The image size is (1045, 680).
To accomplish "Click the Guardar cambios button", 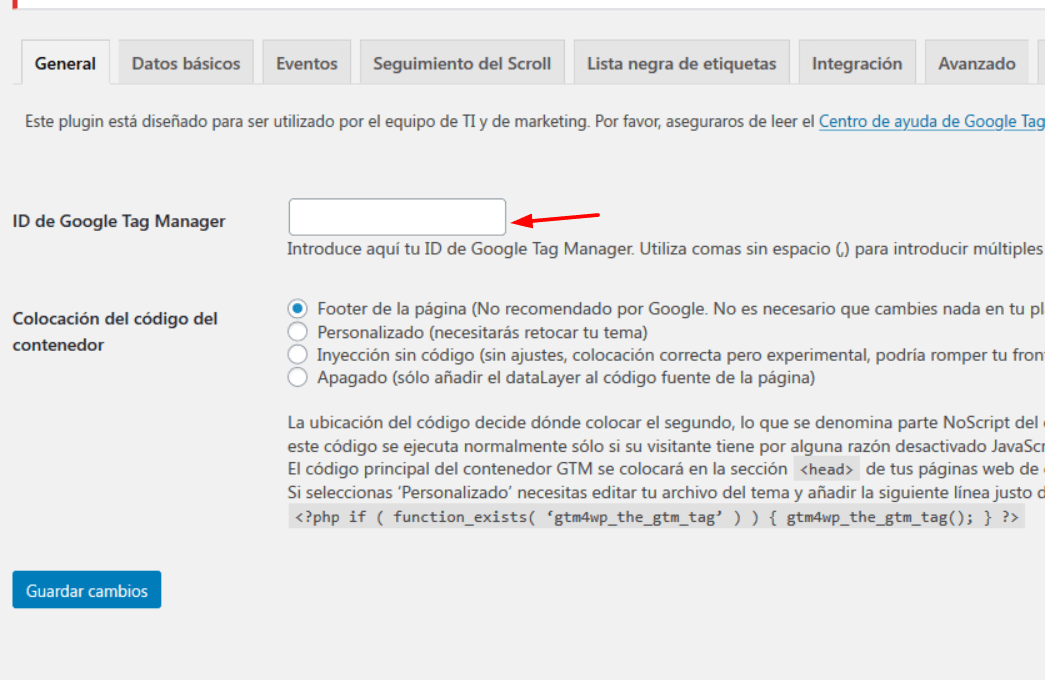I will point(87,589).
